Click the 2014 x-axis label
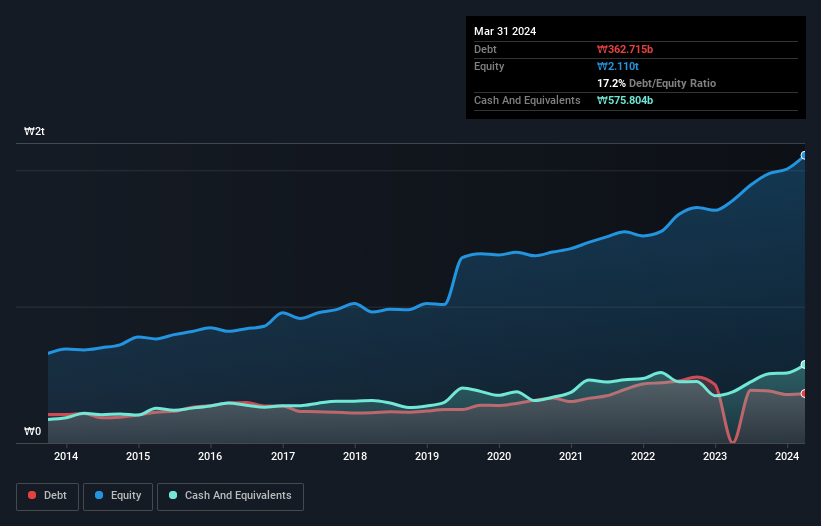Screen dimensions: 821x526 66,456
